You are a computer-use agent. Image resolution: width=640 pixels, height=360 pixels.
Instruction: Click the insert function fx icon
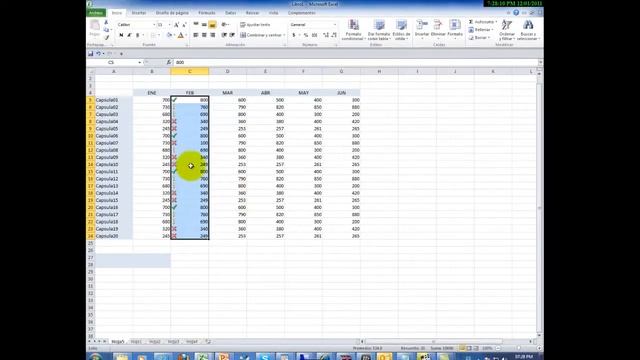click(x=169, y=62)
